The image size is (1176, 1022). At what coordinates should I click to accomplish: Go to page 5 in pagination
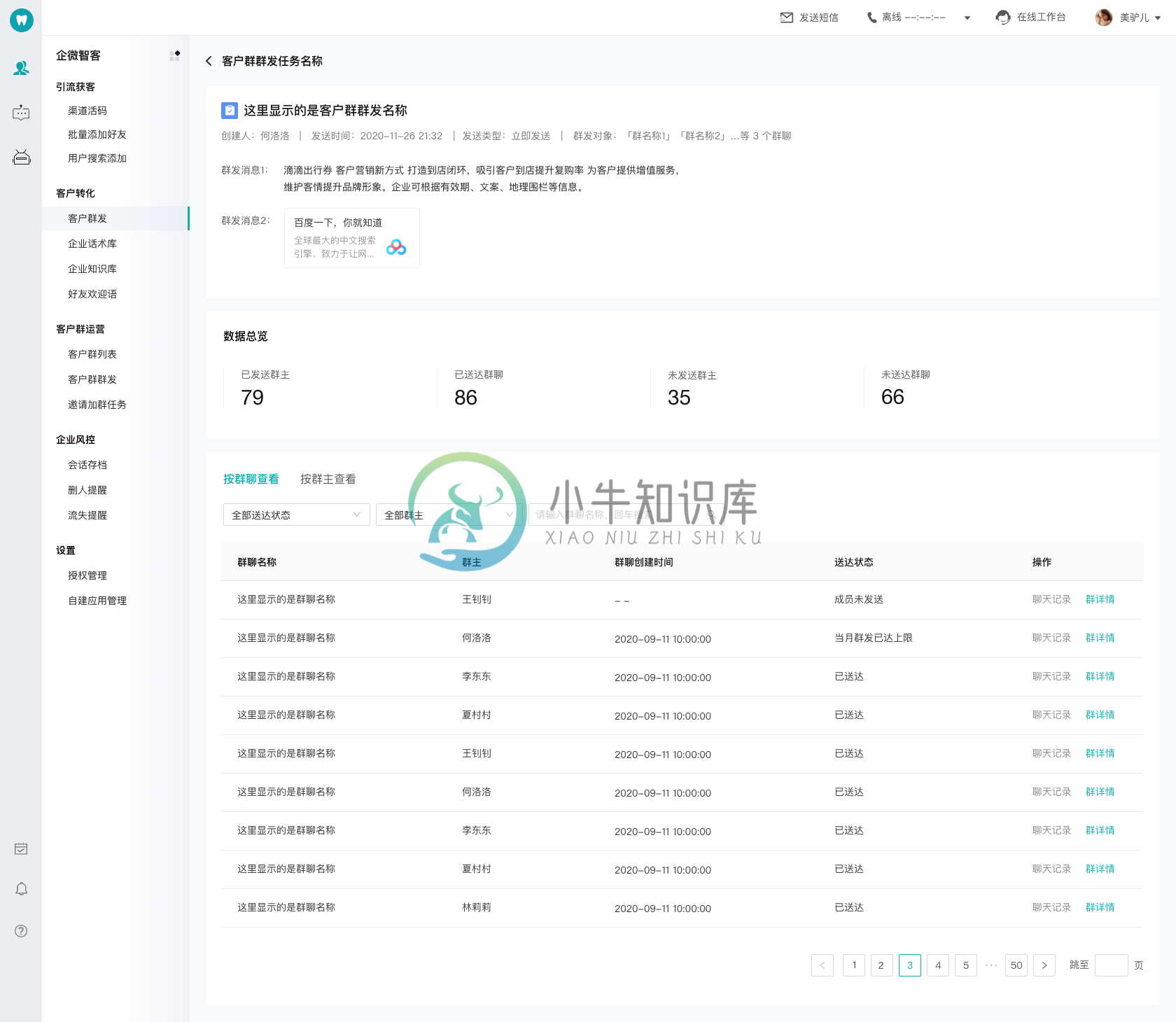click(966, 965)
